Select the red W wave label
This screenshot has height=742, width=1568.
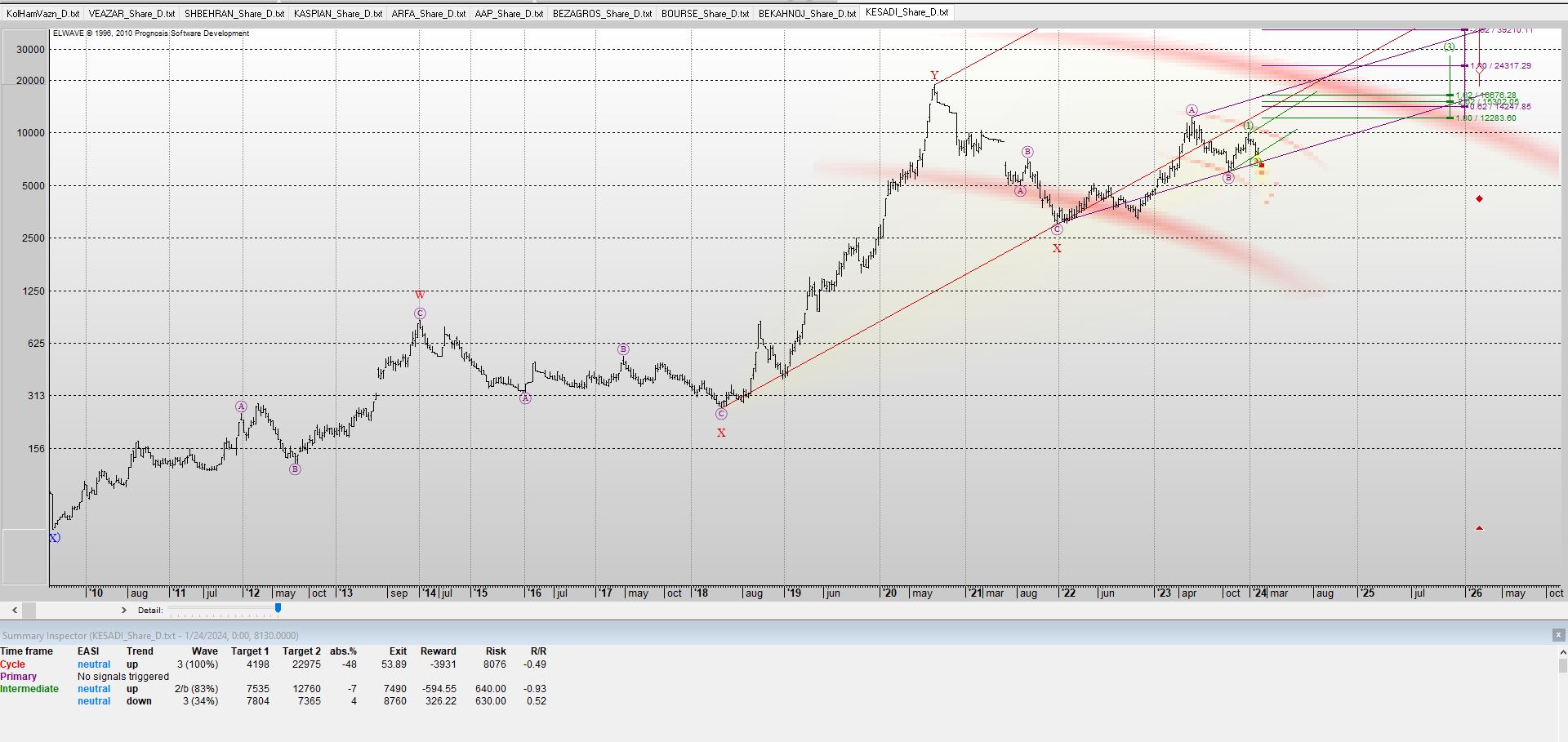click(x=420, y=295)
